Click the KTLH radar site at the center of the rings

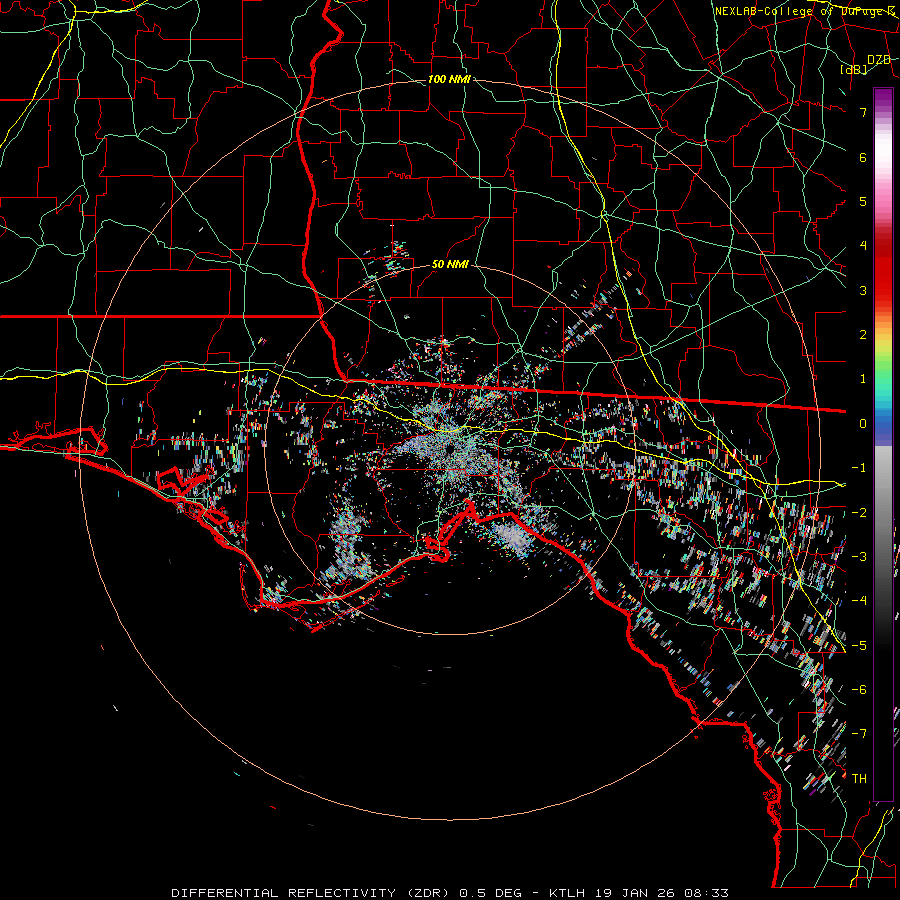(x=450, y=448)
